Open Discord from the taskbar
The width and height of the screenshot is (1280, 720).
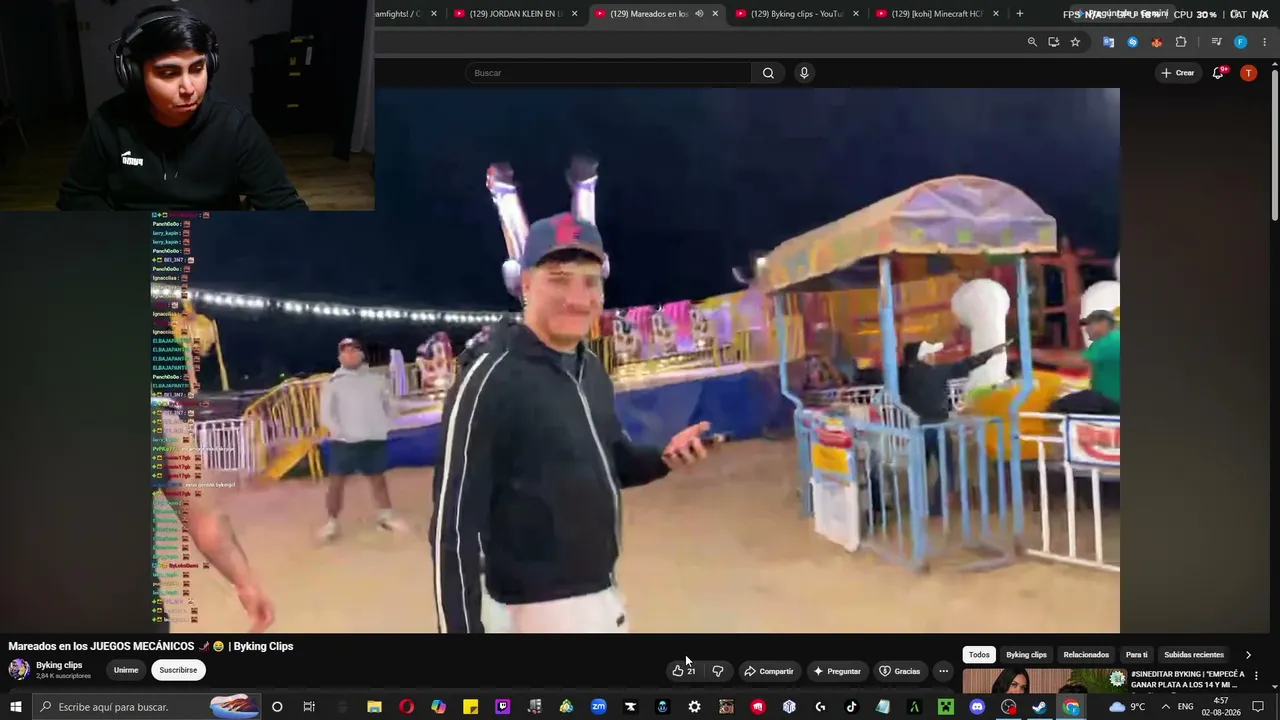click(x=977, y=707)
